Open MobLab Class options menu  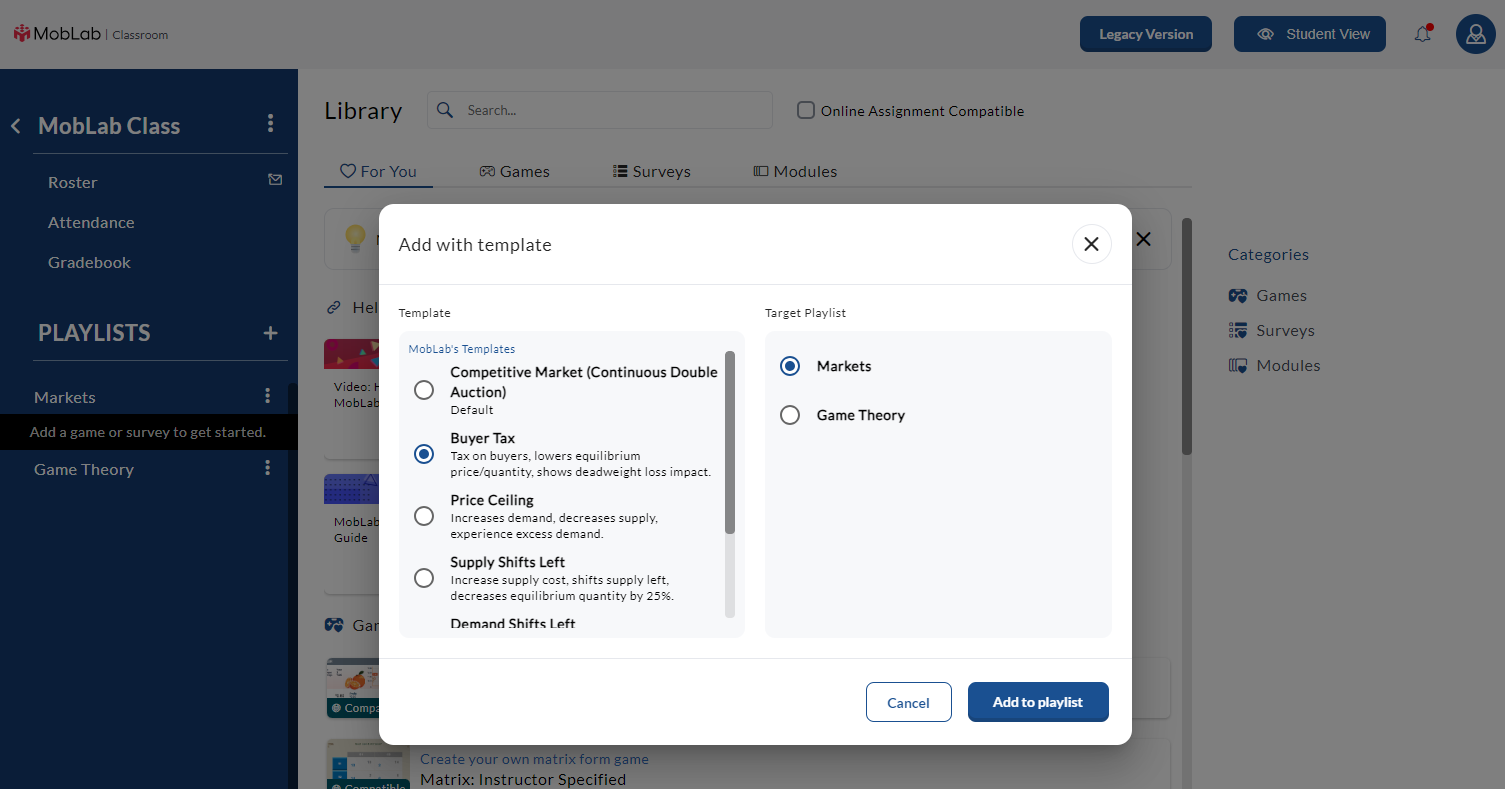click(270, 123)
